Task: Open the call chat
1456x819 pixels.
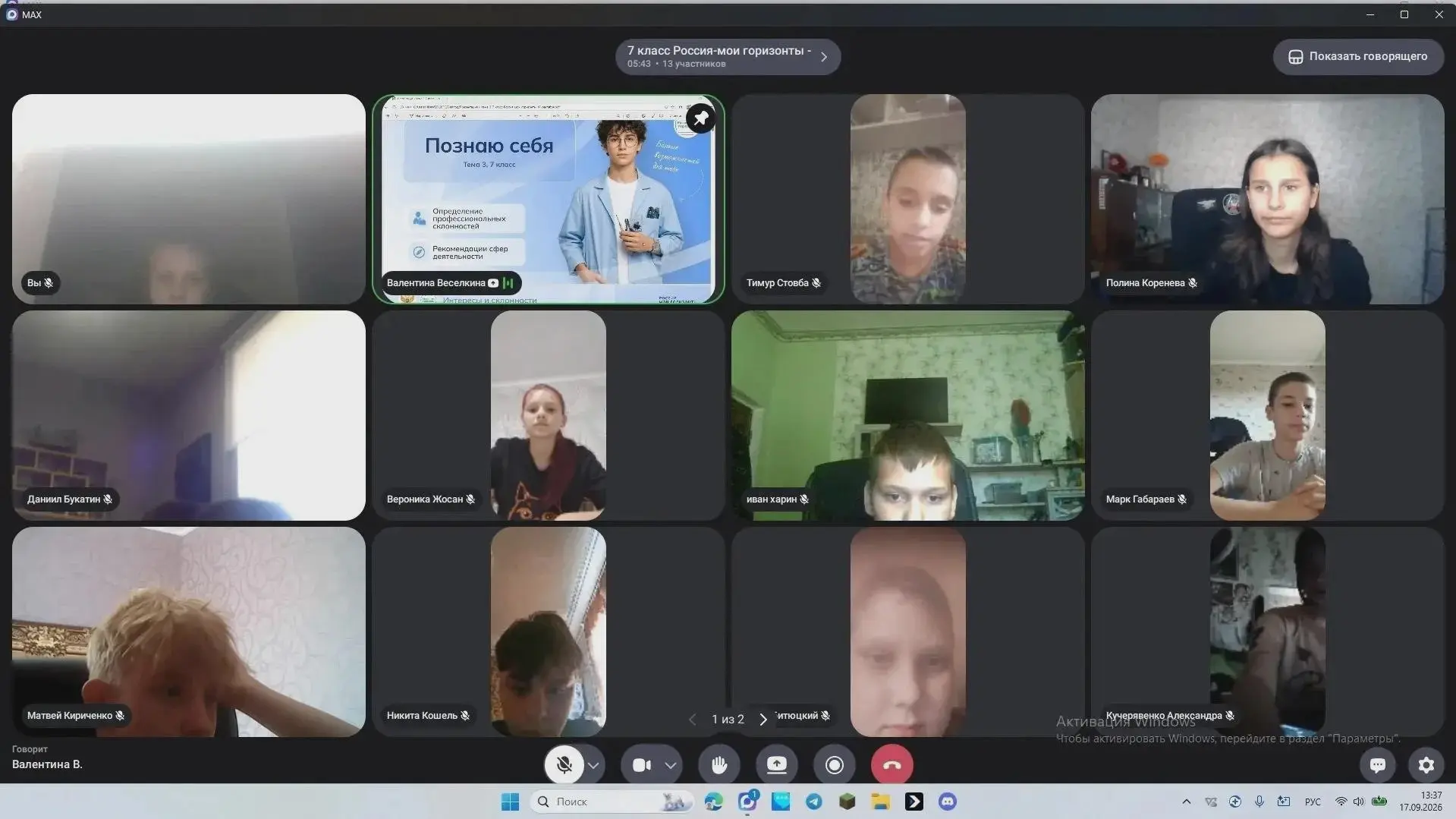Action: click(1378, 765)
